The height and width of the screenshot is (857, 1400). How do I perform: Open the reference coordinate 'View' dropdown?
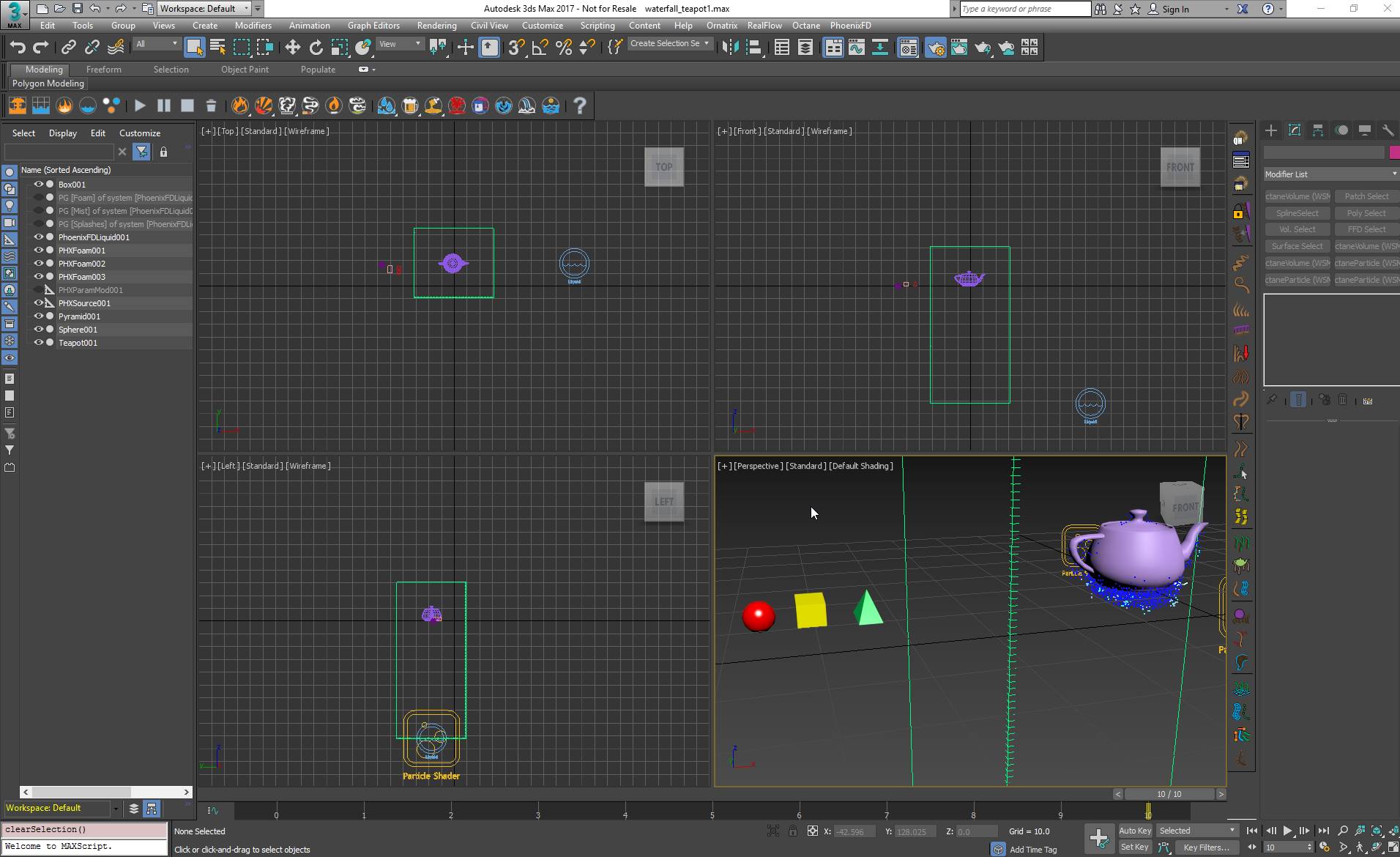coord(400,44)
